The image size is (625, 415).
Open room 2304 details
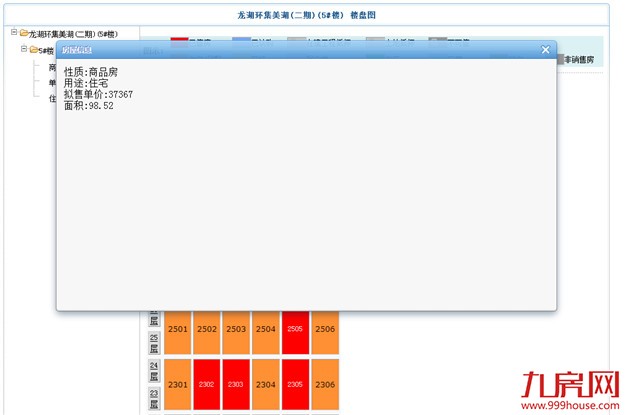coord(265,384)
